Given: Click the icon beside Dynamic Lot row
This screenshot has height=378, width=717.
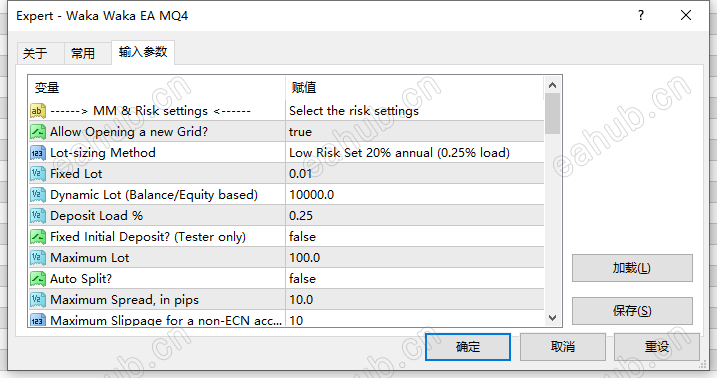Looking at the screenshot, I should click(x=37, y=195).
